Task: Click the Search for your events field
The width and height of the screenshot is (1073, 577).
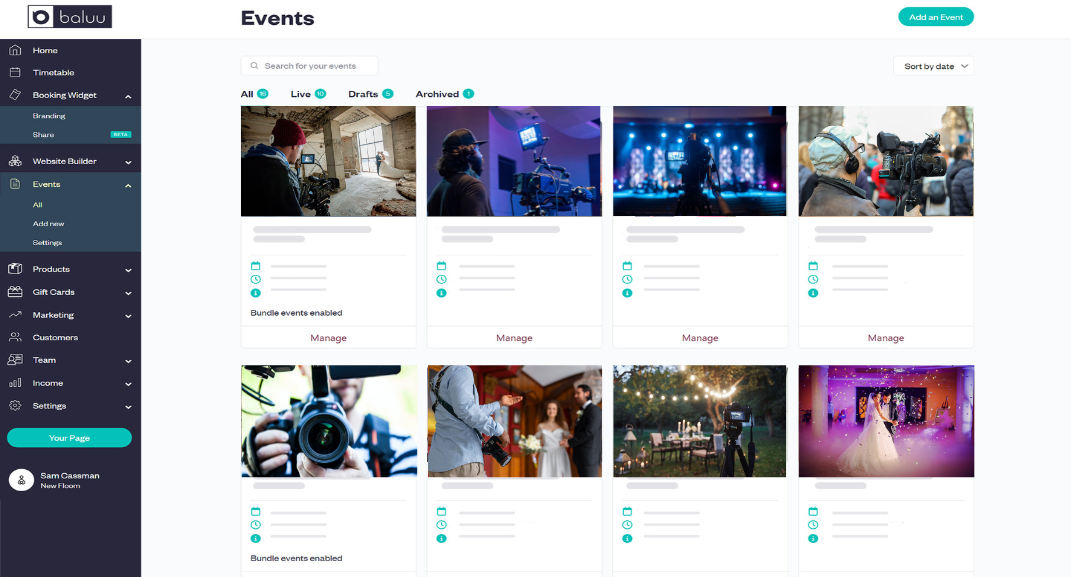Action: [309, 66]
